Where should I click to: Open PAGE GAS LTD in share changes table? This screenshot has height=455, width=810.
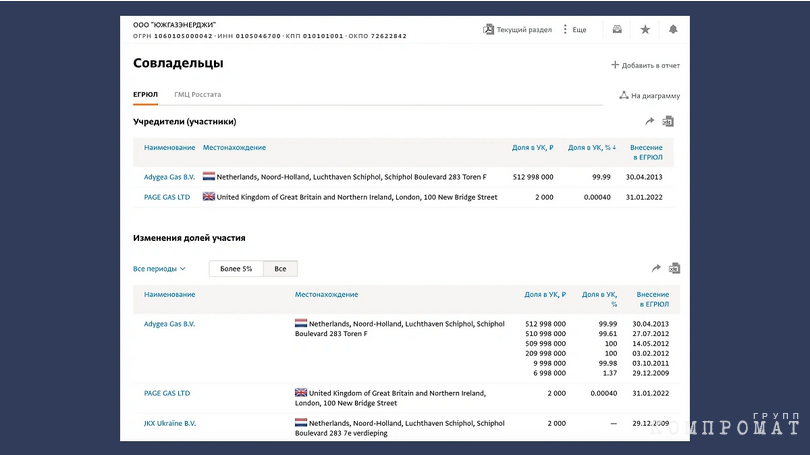(167, 393)
